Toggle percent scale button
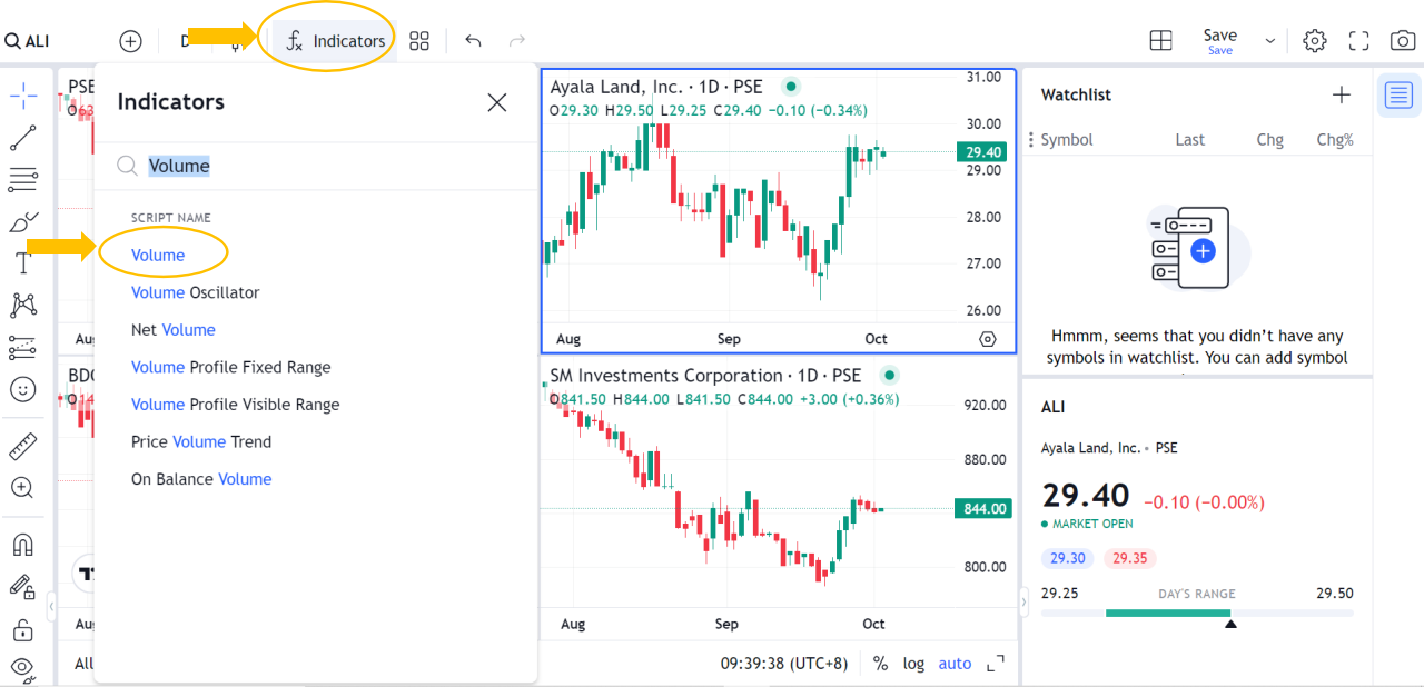The image size is (1424, 688). pyautogui.click(x=880, y=663)
